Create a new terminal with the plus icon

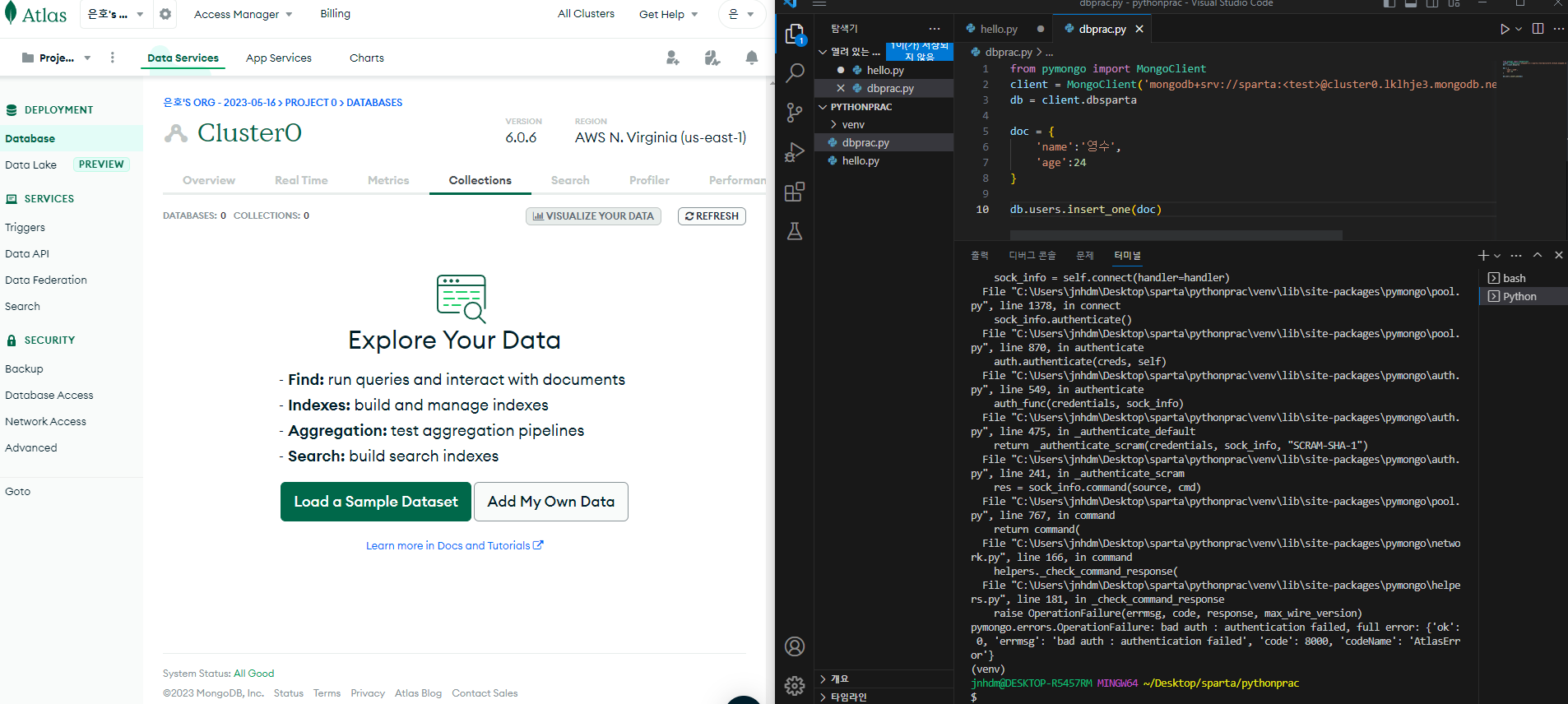point(1483,256)
